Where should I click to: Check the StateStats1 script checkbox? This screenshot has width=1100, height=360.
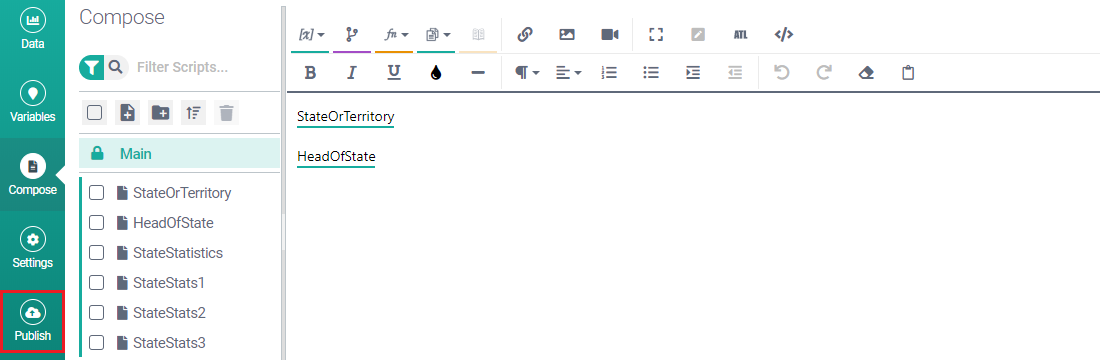click(97, 283)
